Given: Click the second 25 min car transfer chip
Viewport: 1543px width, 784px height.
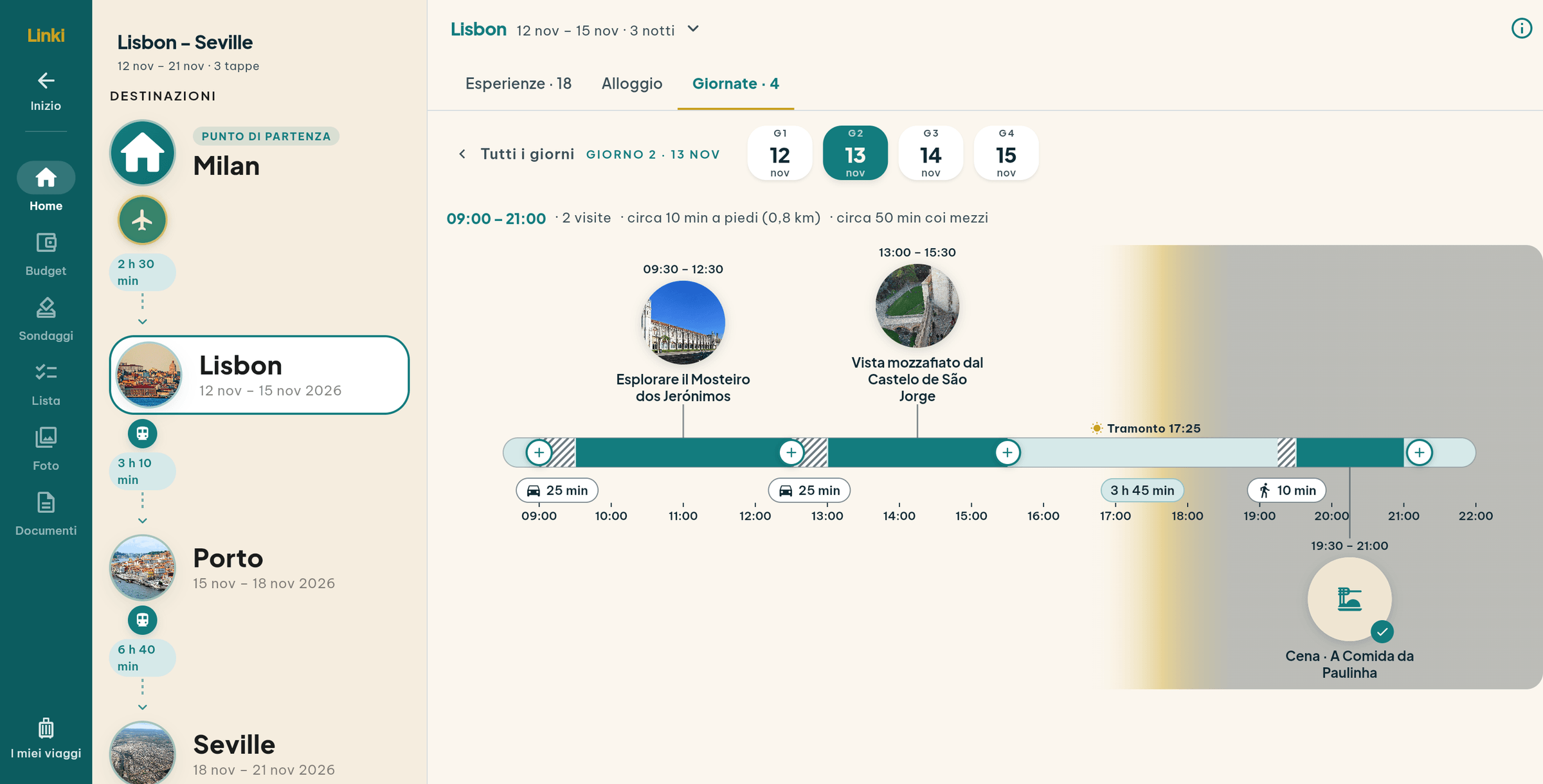Looking at the screenshot, I should point(809,490).
